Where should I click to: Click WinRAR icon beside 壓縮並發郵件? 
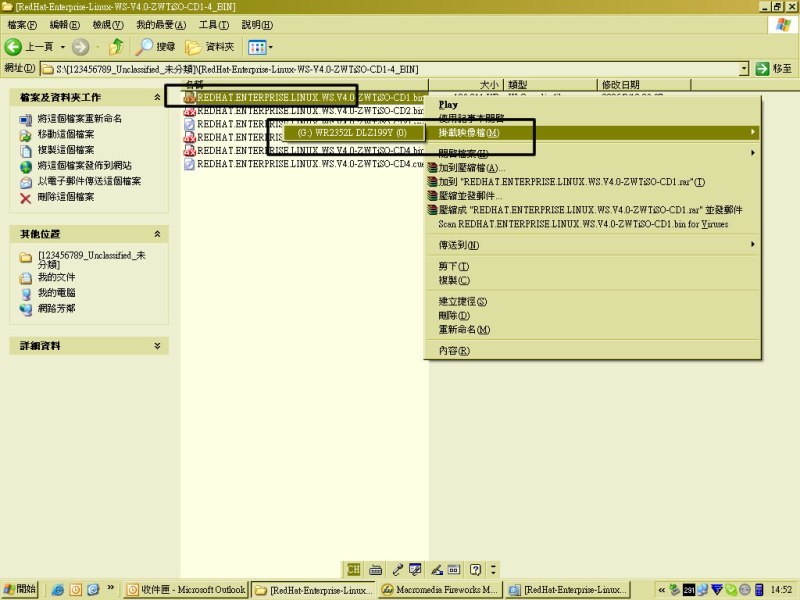pyautogui.click(x=432, y=195)
